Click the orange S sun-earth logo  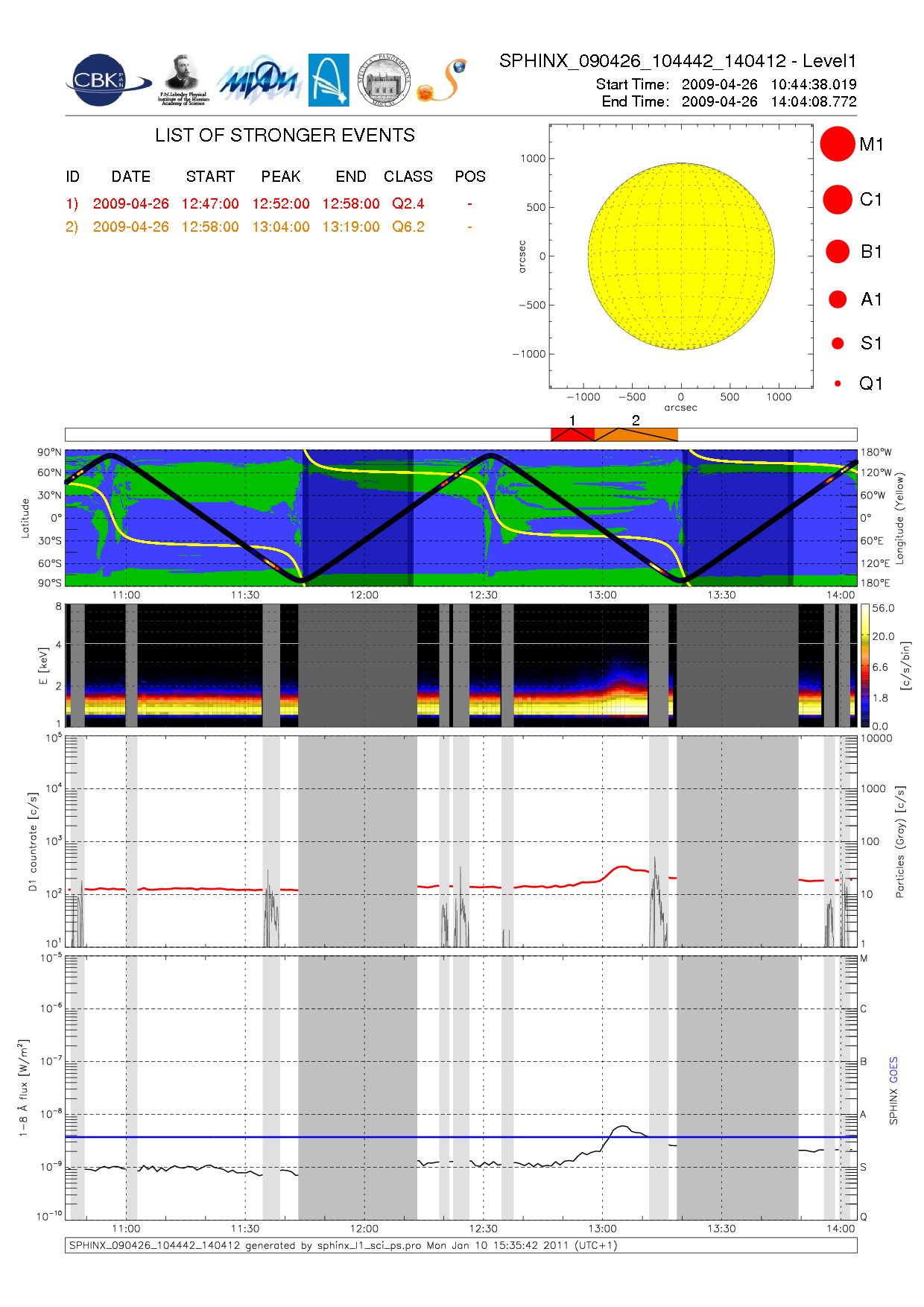point(442,80)
